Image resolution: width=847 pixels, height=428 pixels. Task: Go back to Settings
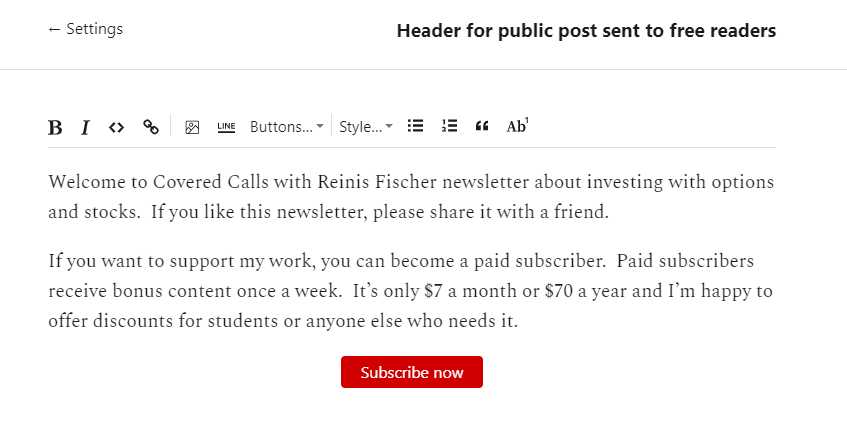[85, 29]
